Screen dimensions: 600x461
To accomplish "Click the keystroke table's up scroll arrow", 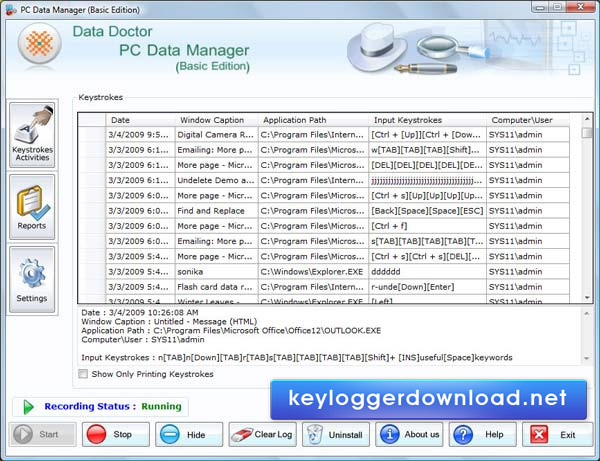I will pyautogui.click(x=587, y=119).
